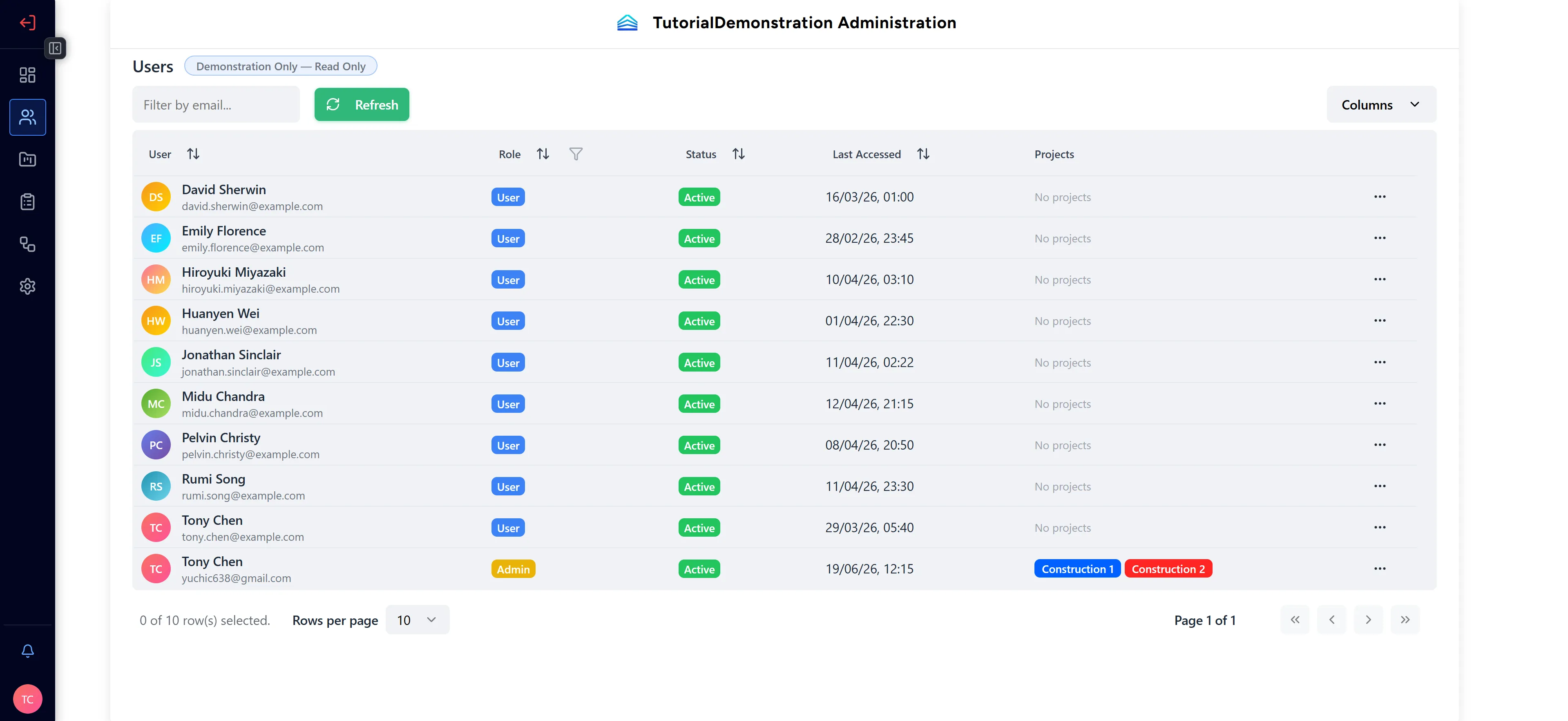Open notifications bell icon
1568x721 pixels.
tap(27, 650)
